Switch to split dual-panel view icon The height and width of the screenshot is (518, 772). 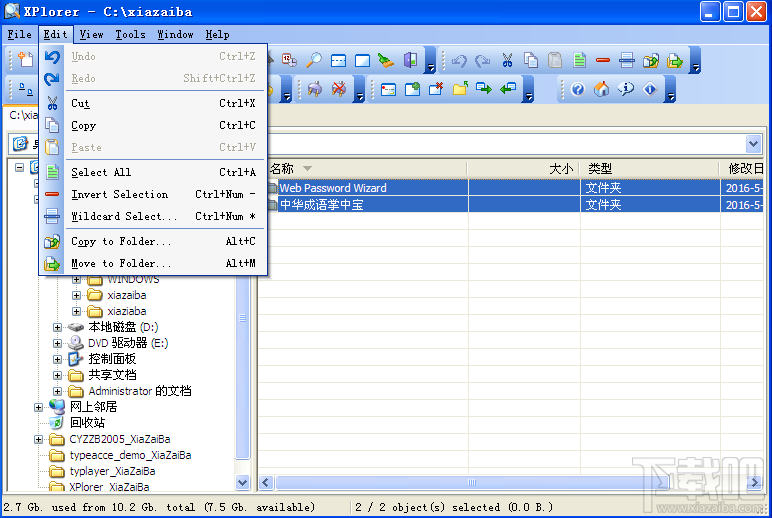pyautogui.click(x=338, y=61)
